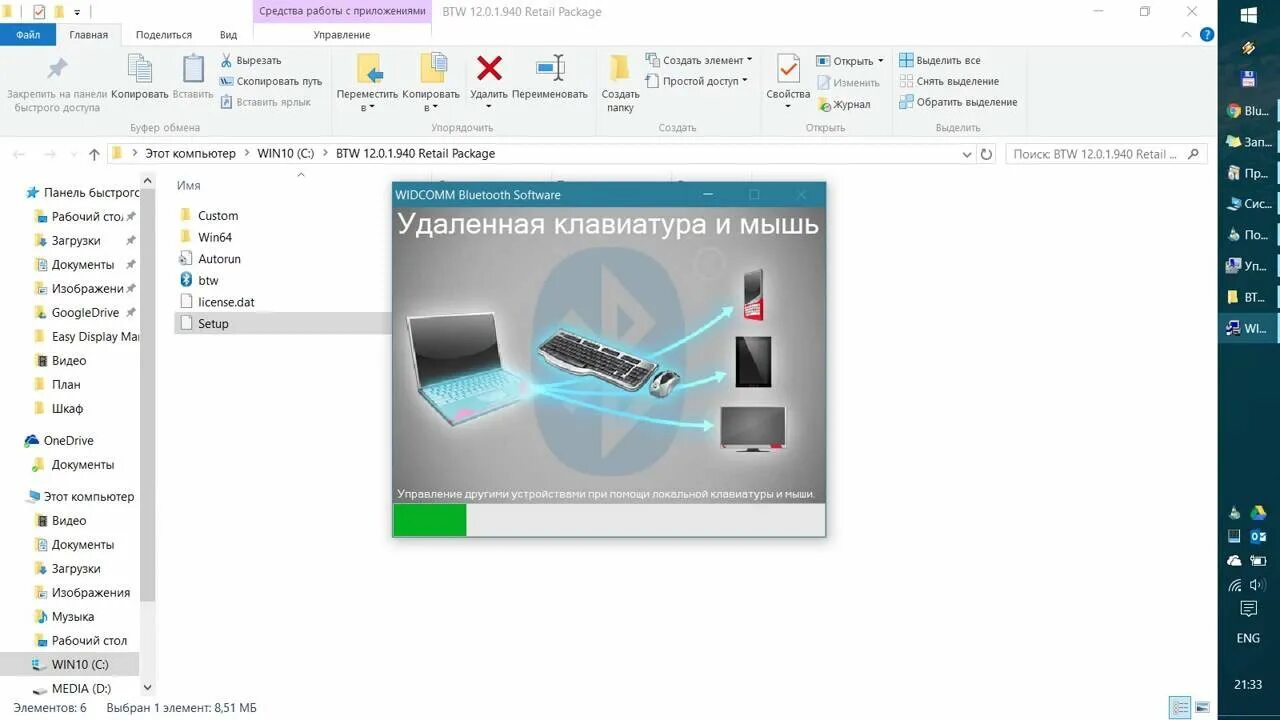Open Музыка under This PC
Viewport: 1280px width, 720px height.
pos(72,617)
